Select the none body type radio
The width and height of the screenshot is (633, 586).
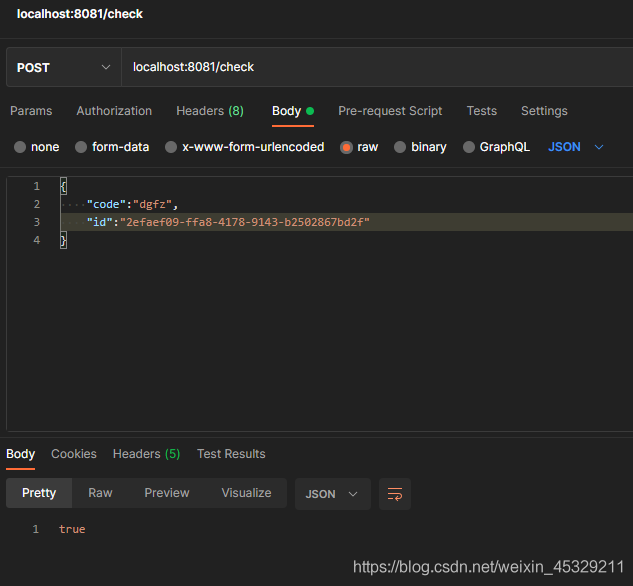click(x=20, y=147)
